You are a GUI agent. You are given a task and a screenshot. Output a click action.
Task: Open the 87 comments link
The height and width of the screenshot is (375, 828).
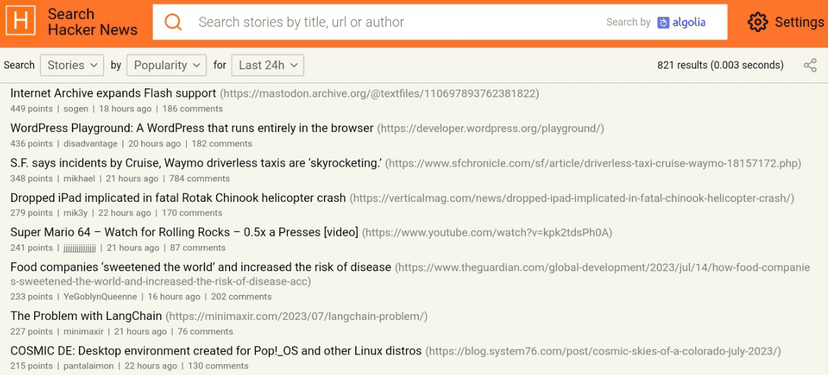click(x=197, y=248)
